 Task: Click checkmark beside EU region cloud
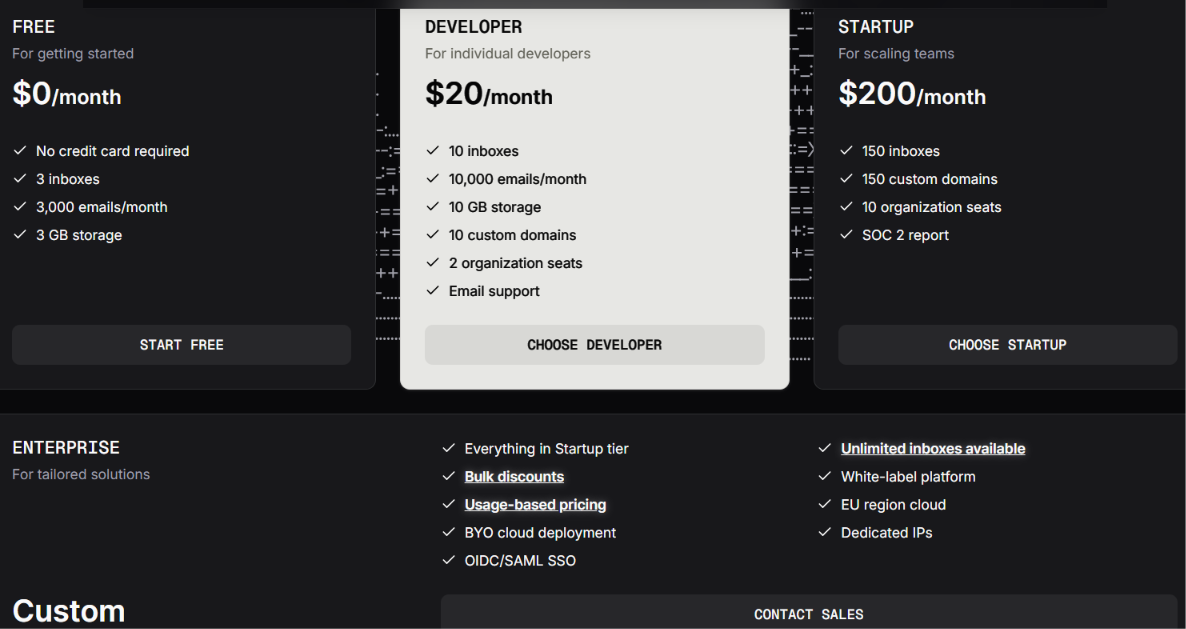pos(825,504)
